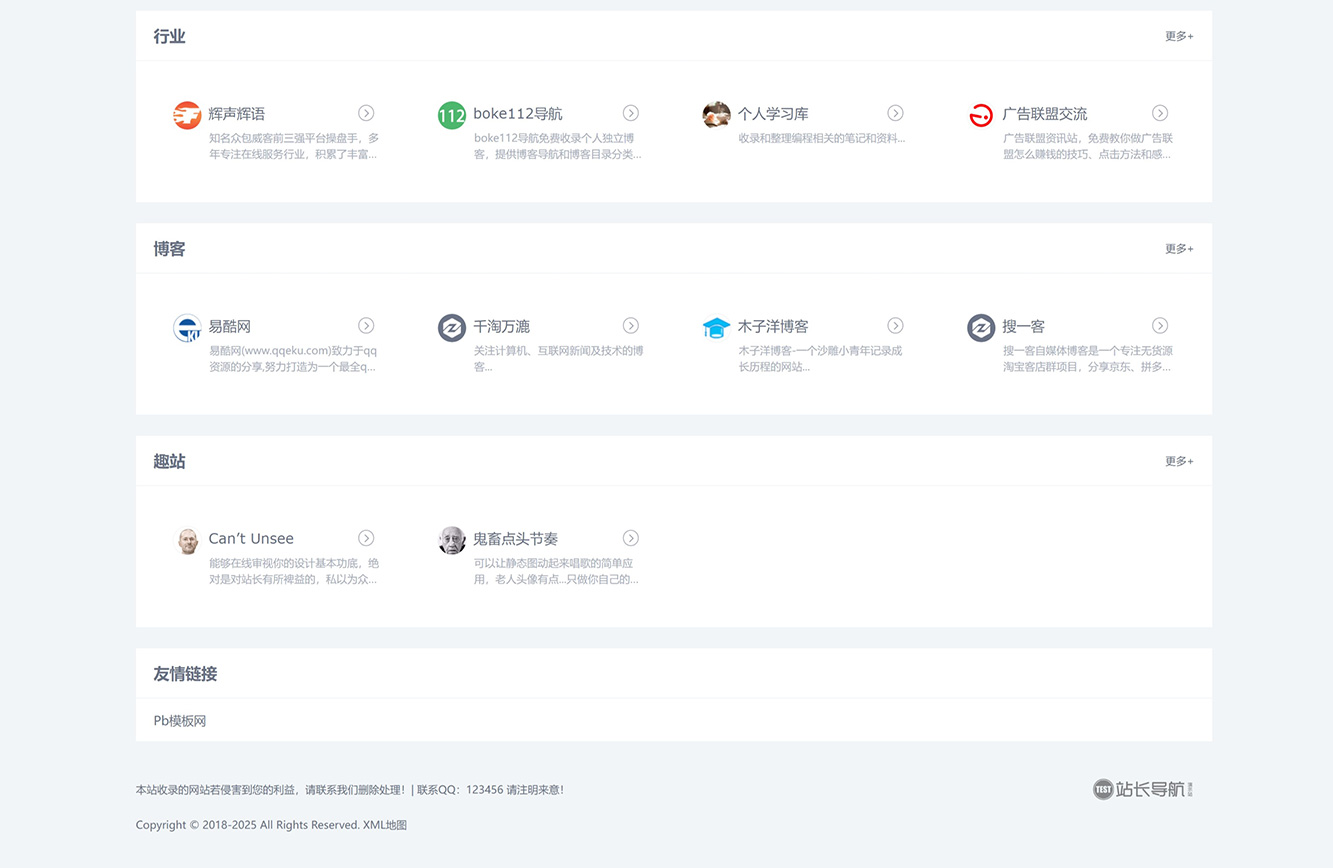Click the arrow beside Can't Unsee
Screen dimensions: 1333x868
tap(366, 538)
